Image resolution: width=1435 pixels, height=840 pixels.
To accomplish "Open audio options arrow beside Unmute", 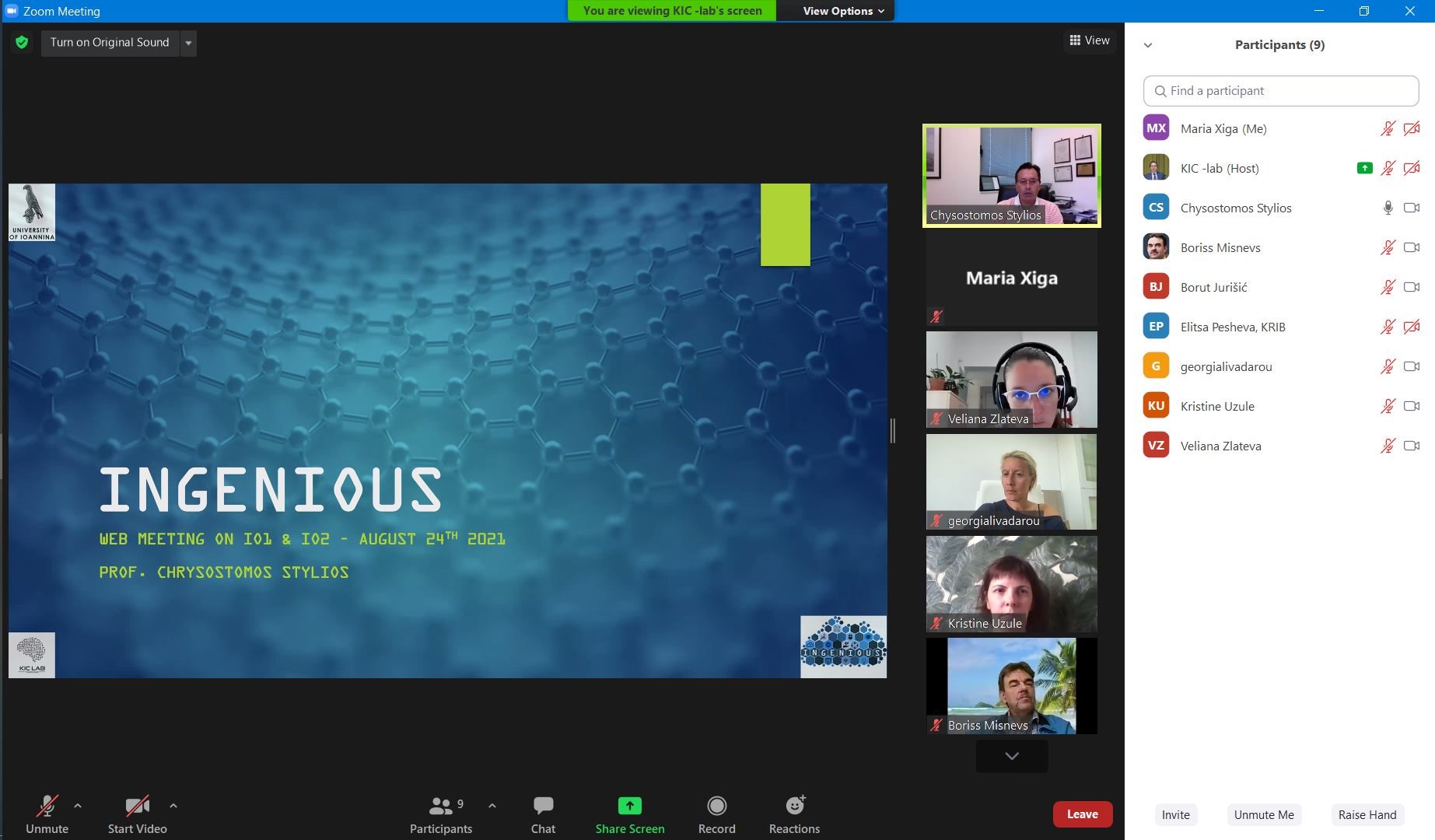I will [78, 806].
